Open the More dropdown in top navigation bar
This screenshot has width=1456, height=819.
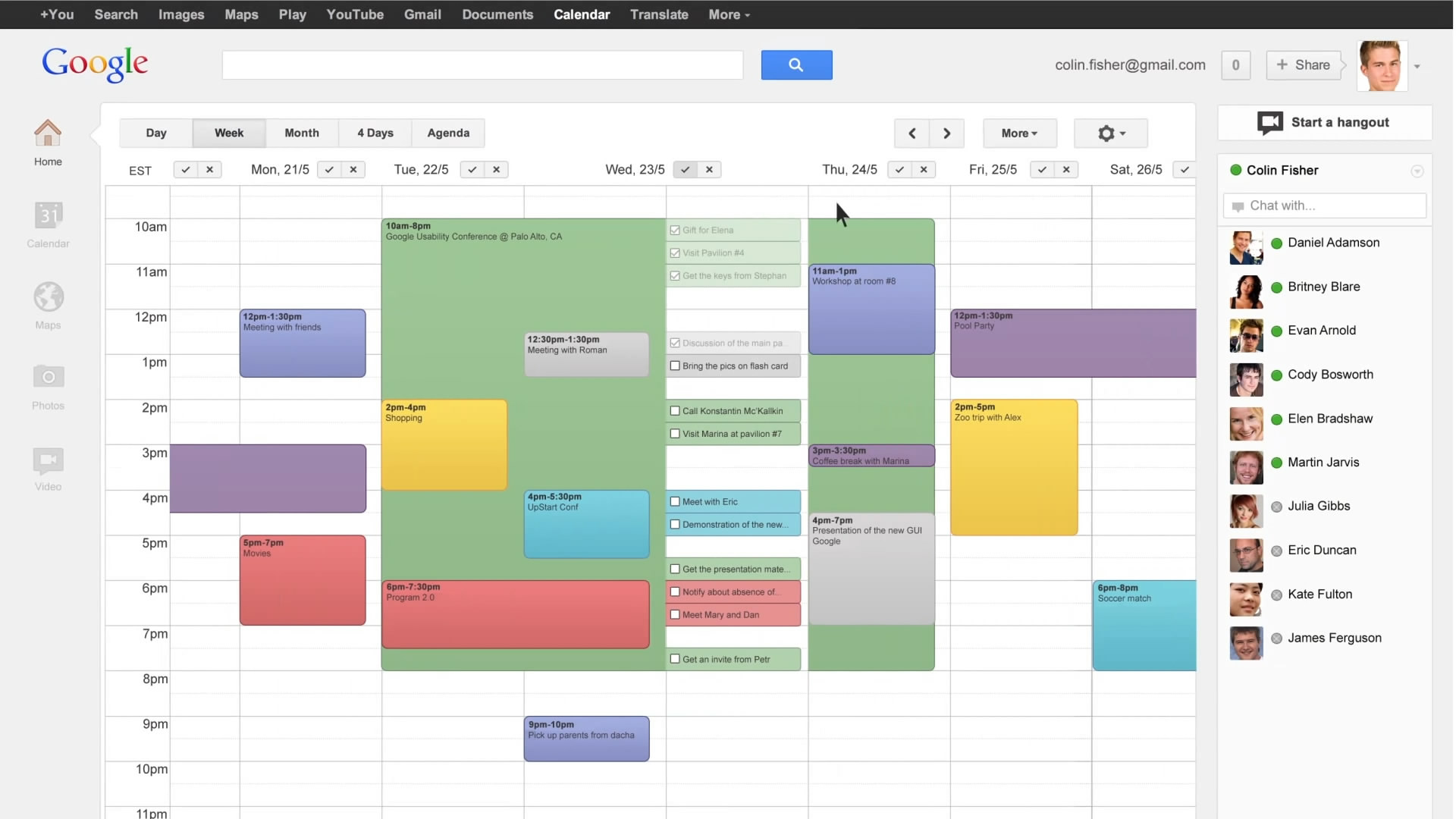point(729,14)
